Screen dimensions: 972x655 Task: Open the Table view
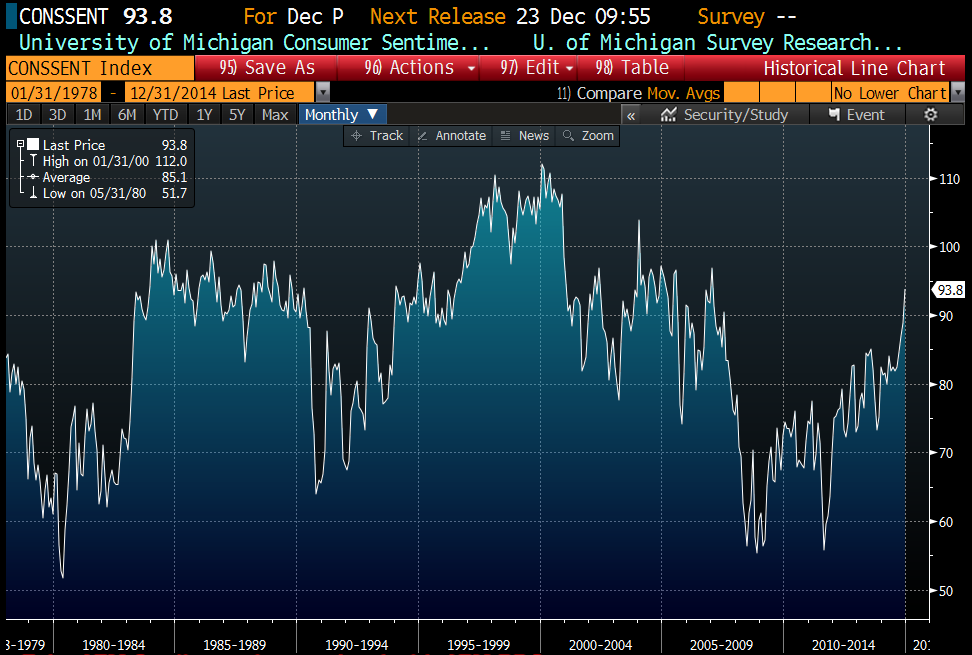pos(632,68)
